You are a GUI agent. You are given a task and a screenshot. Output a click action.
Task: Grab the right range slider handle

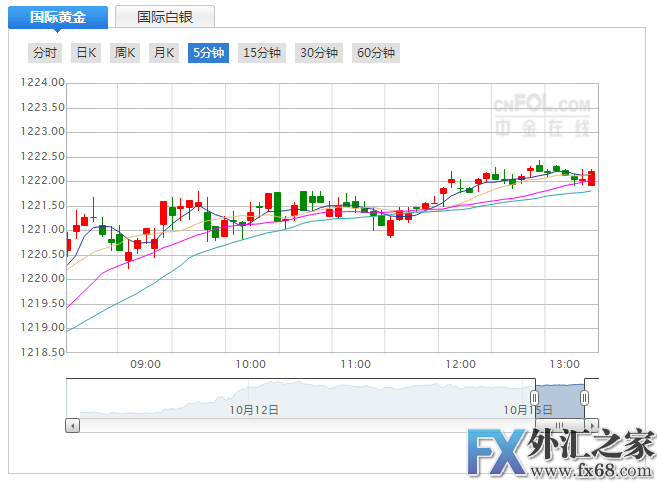click(585, 397)
